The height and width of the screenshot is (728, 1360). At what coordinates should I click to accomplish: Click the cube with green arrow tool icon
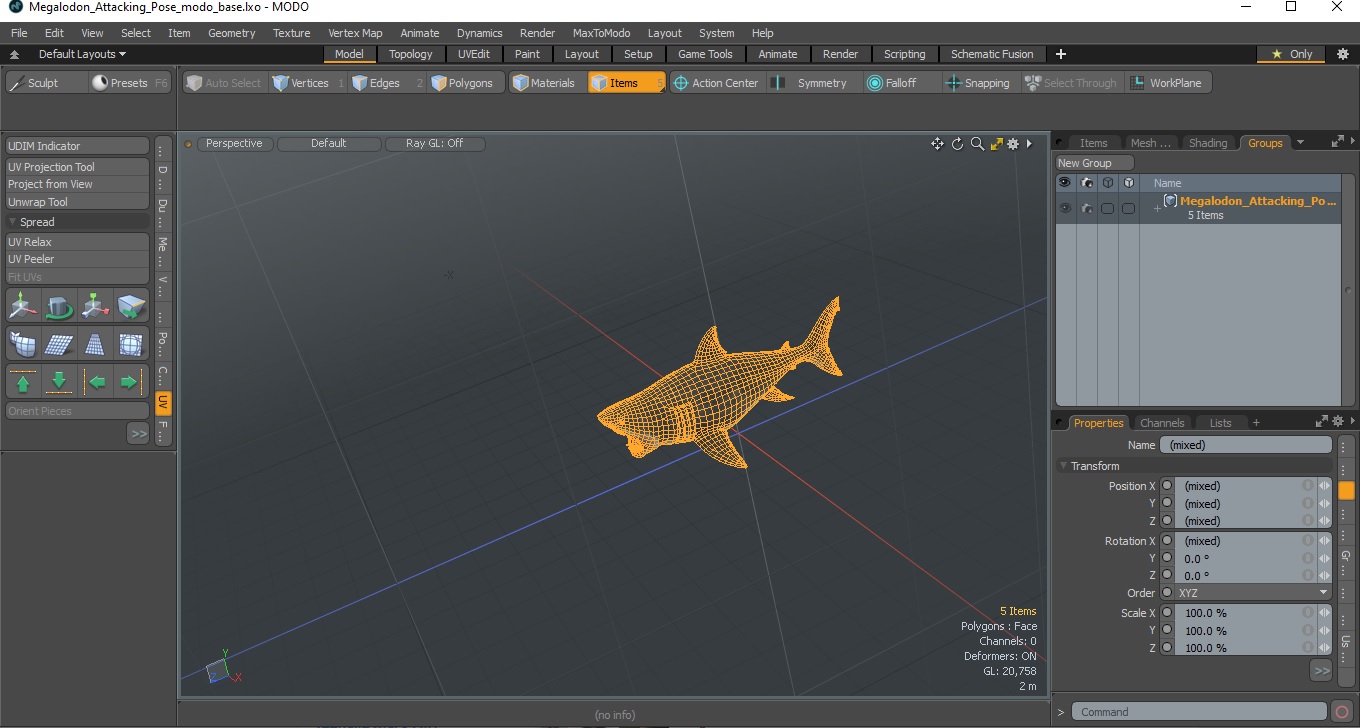(131, 305)
